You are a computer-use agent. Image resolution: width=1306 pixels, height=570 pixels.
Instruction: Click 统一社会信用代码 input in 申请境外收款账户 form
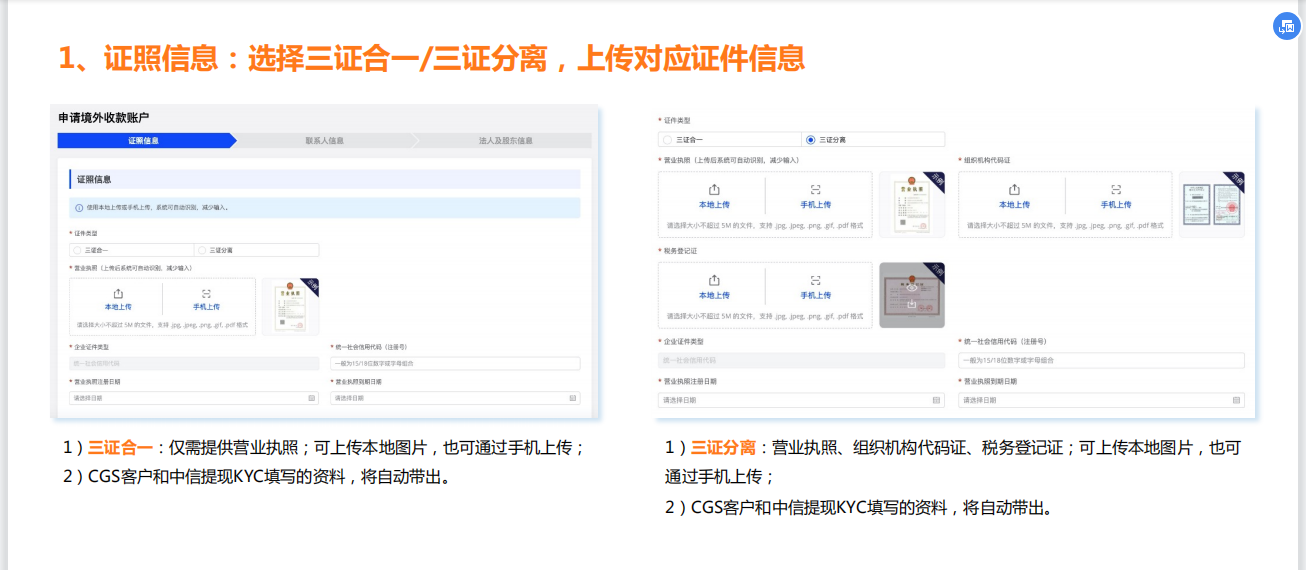(x=455, y=363)
